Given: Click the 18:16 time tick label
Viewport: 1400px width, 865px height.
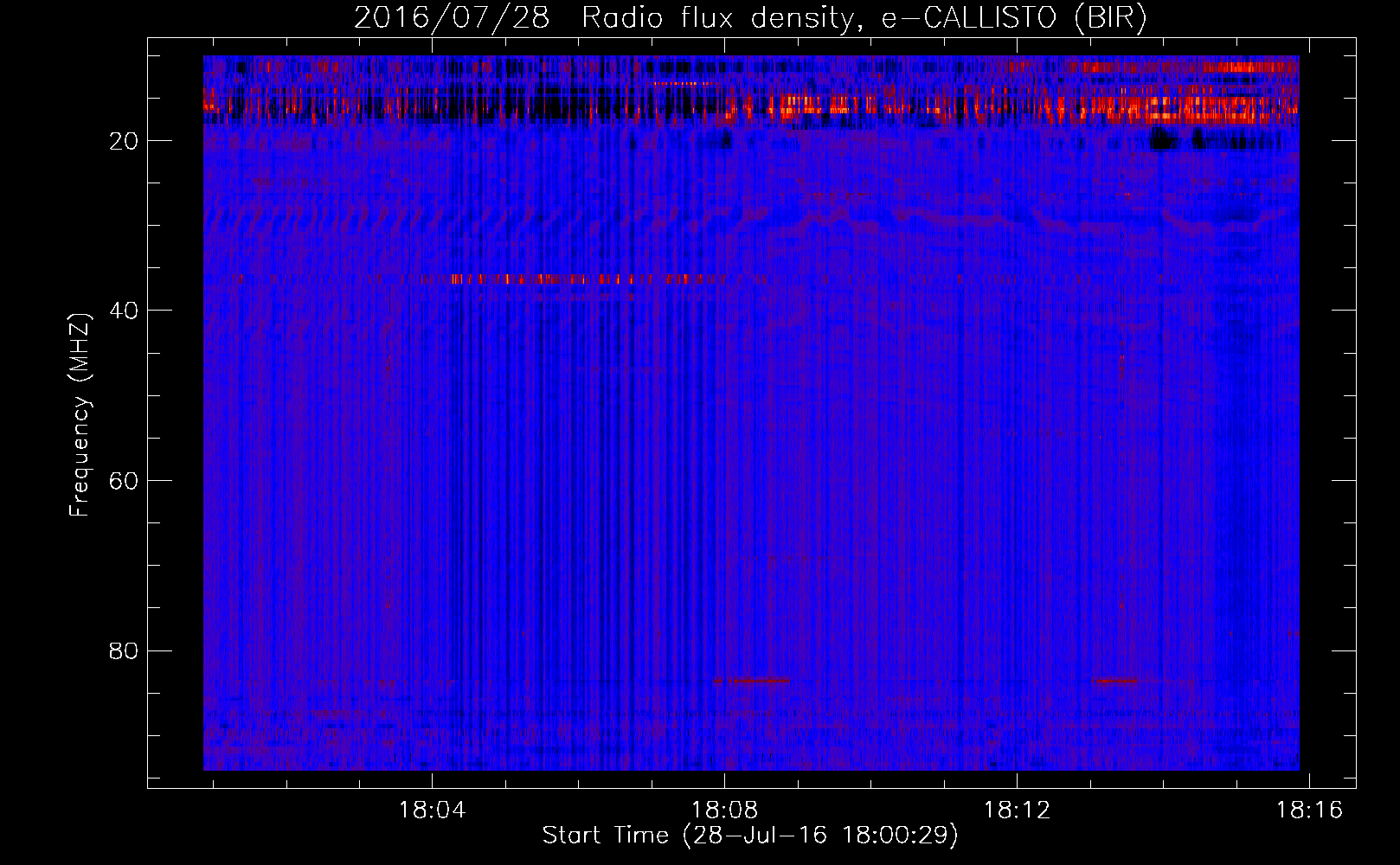Looking at the screenshot, I should tap(1309, 810).
